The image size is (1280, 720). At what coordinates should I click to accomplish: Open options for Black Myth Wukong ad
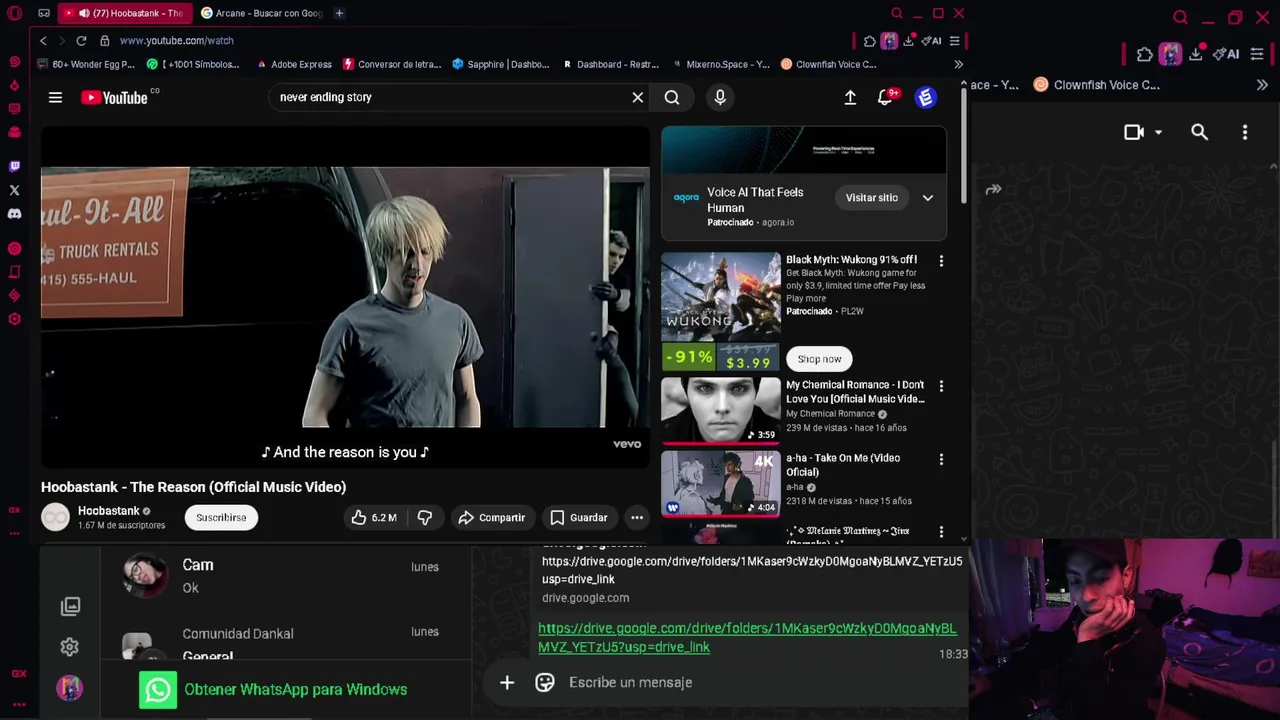(941, 261)
